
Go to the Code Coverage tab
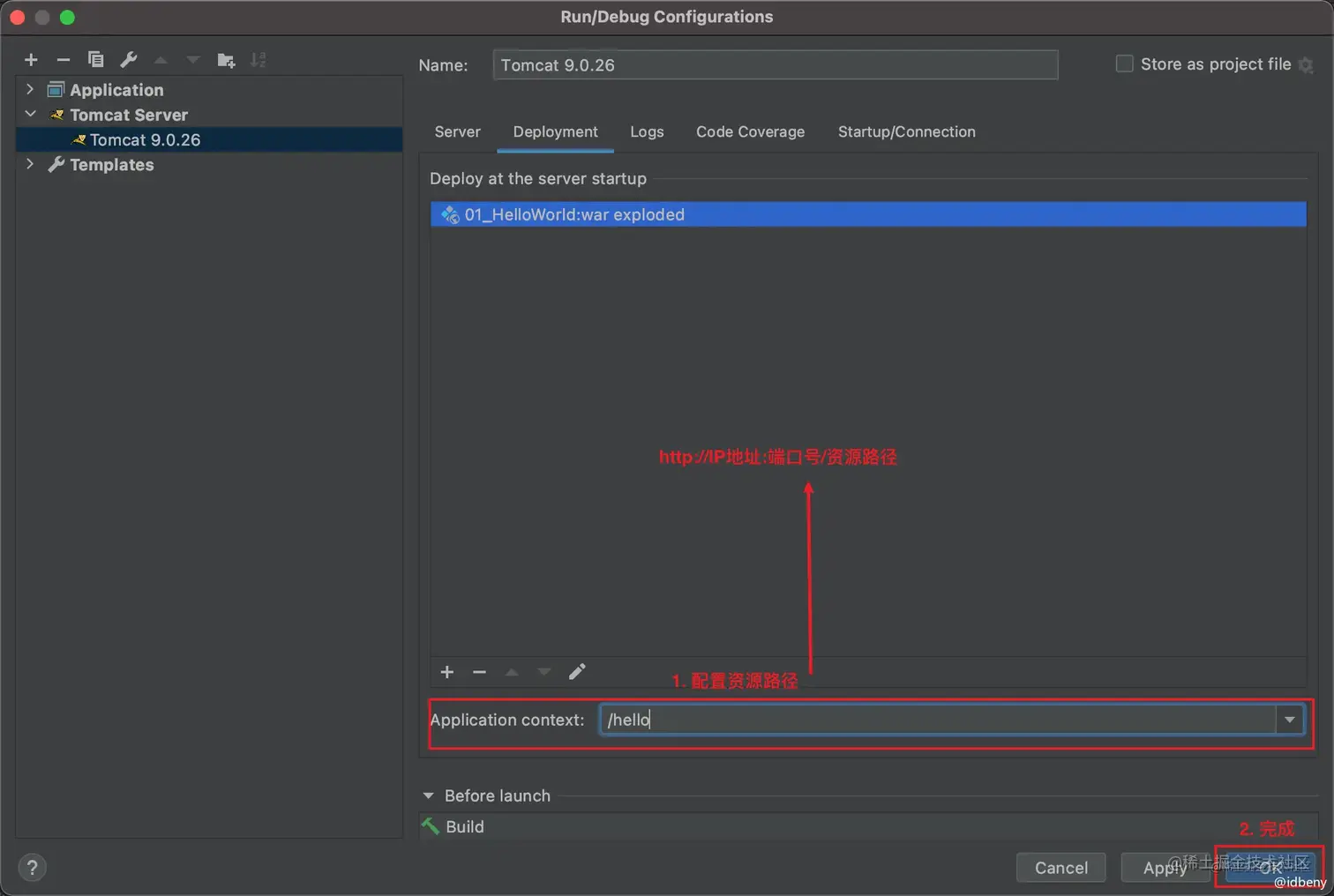click(x=751, y=131)
